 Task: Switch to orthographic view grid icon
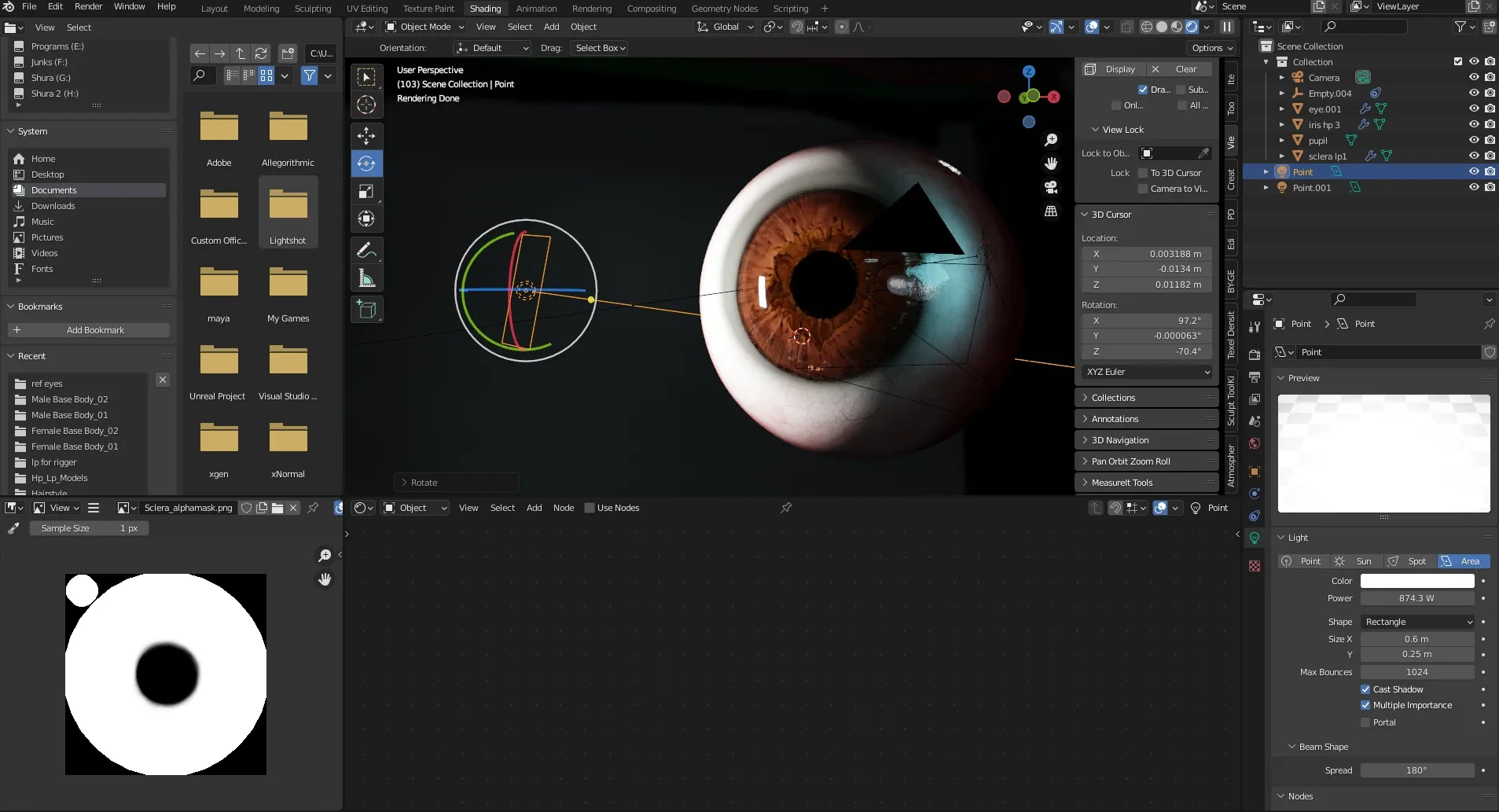click(x=1051, y=211)
